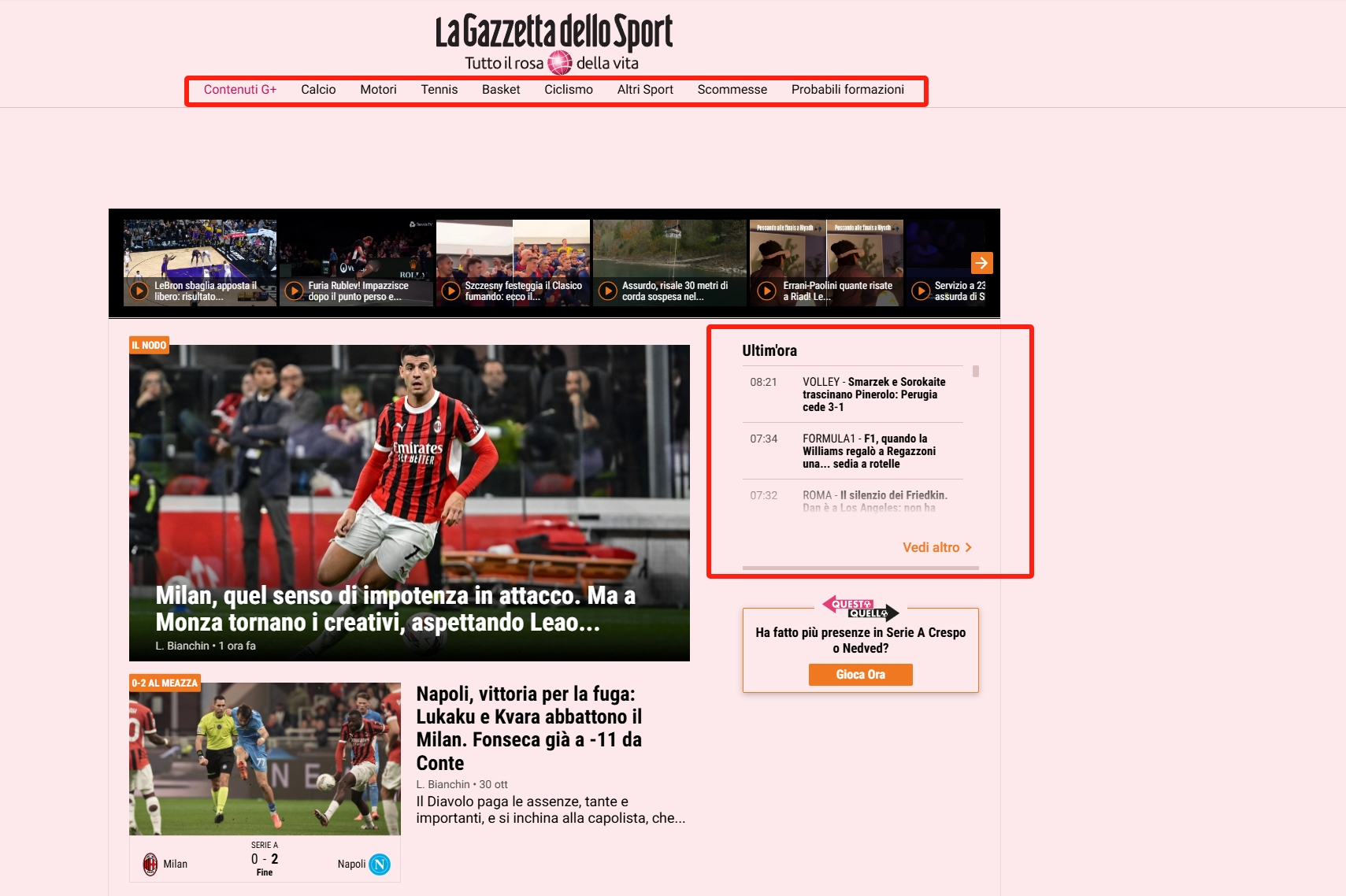Click the Gioca Ora button
Screen dimensions: 1346x896
tap(861, 675)
